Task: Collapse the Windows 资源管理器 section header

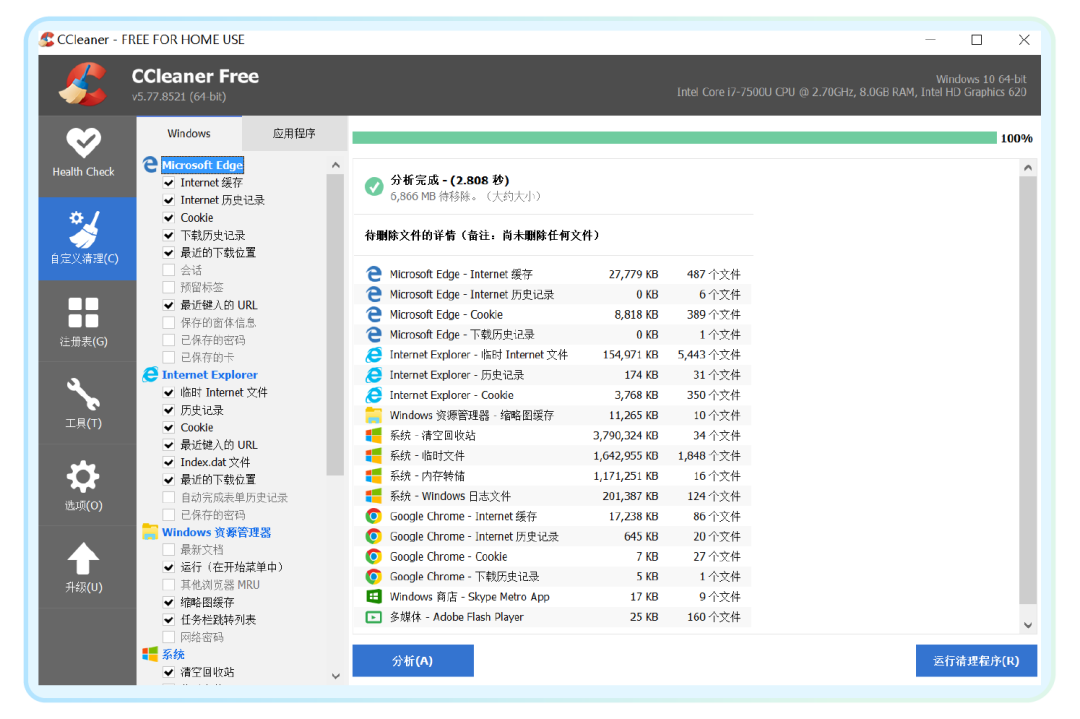Action: point(215,532)
